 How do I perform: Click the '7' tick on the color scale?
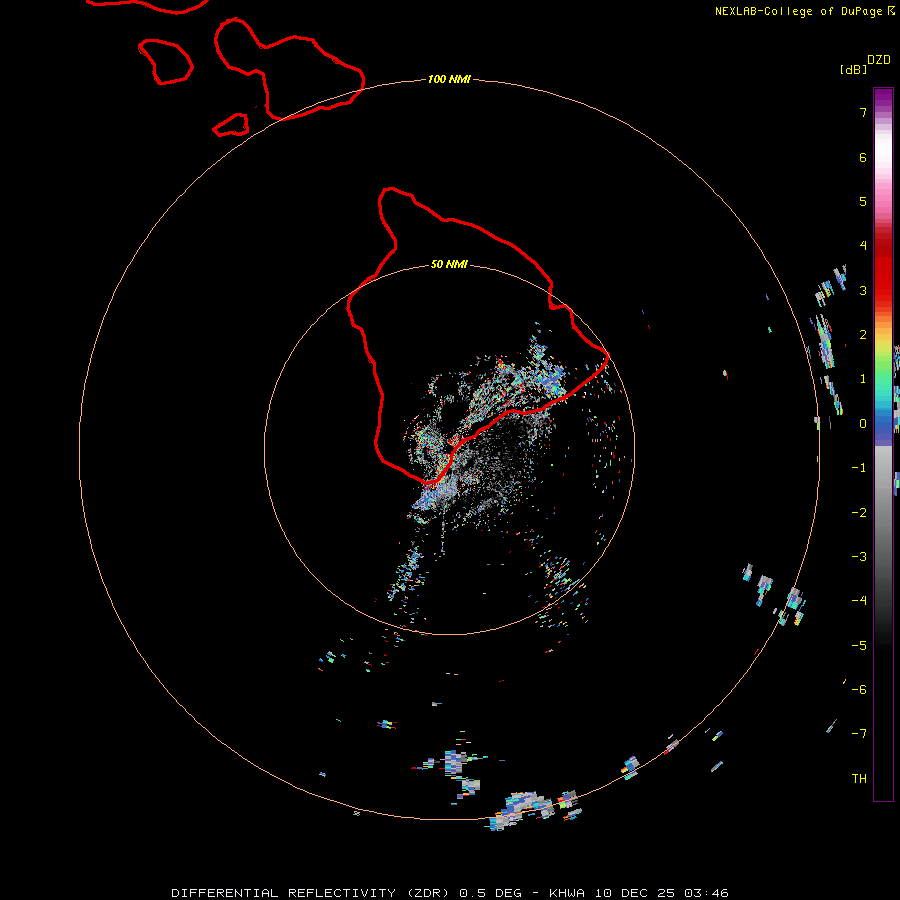863,112
